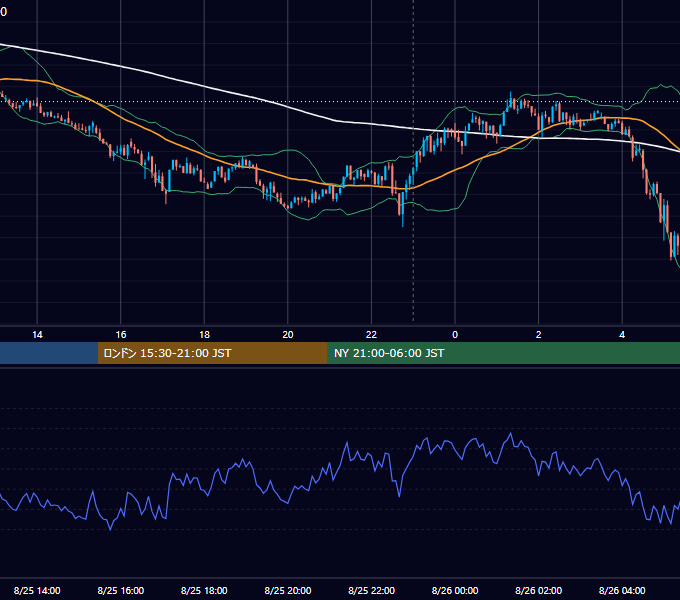
Task: Click hour label 2 on upper axis
Action: click(539, 335)
